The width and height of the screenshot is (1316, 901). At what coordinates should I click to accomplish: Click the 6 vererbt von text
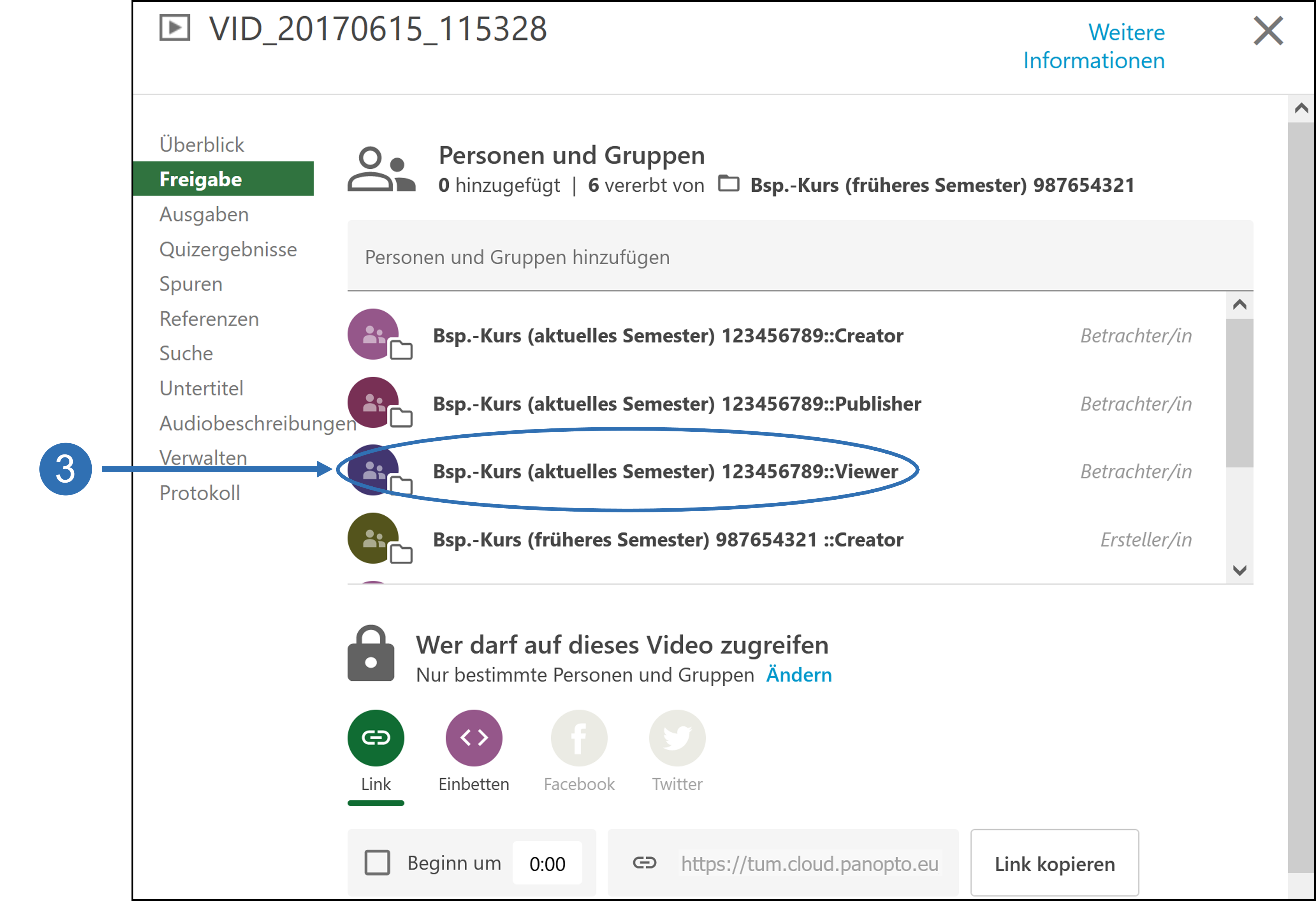coord(646,185)
